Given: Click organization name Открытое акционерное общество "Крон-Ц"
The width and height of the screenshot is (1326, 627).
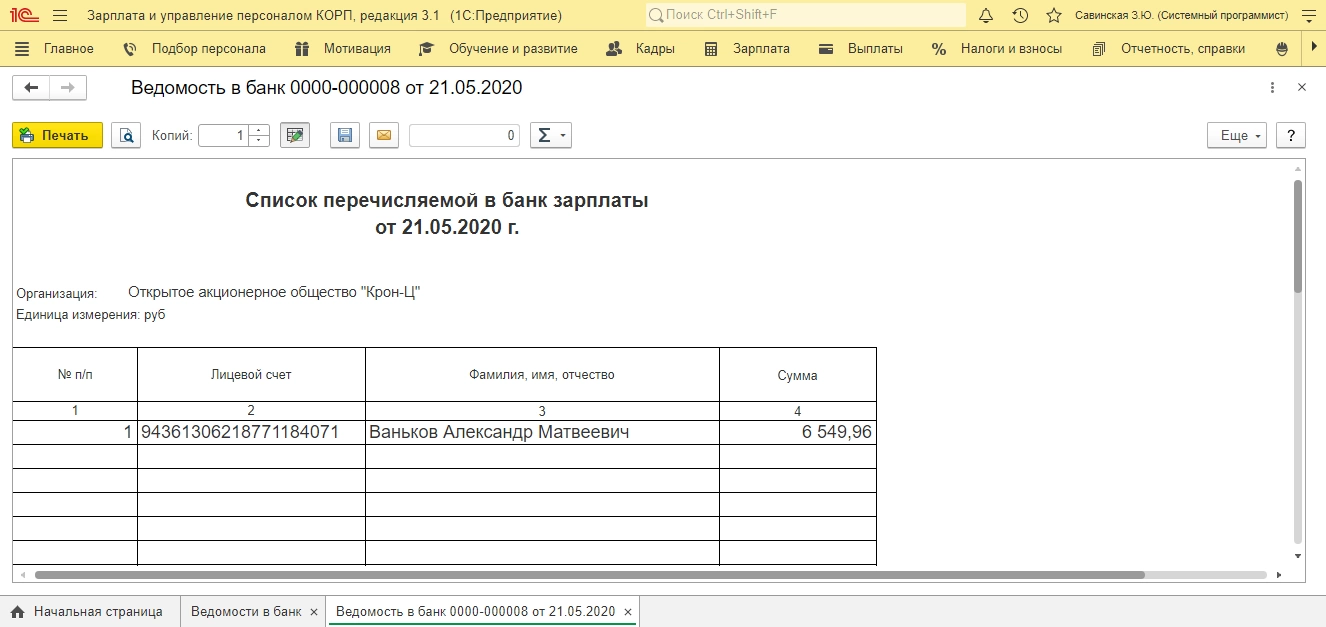Looking at the screenshot, I should 275,292.
